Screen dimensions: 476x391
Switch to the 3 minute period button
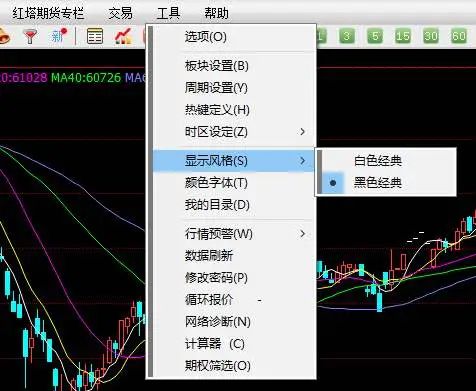point(347,36)
